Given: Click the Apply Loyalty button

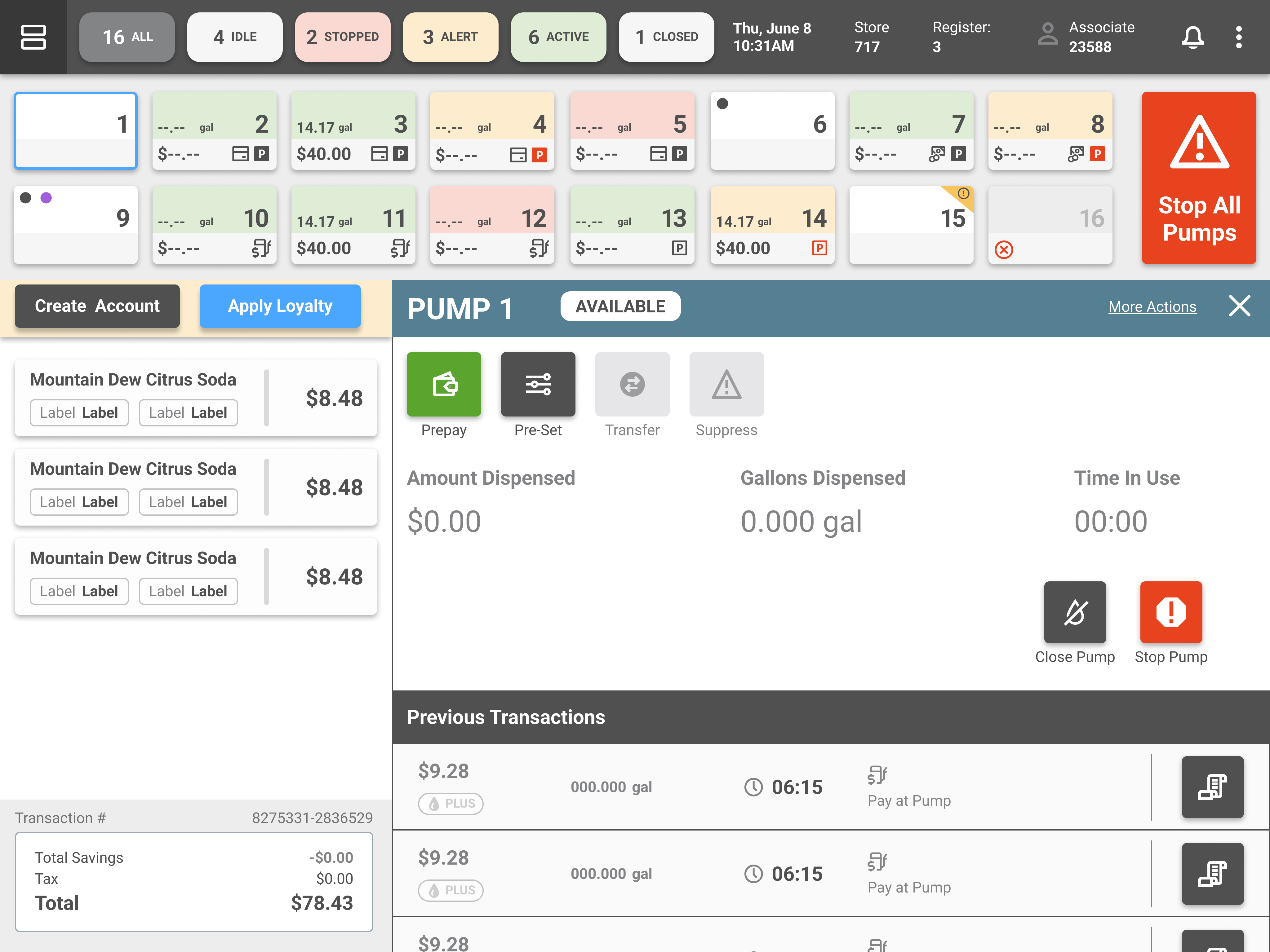Looking at the screenshot, I should 280,306.
